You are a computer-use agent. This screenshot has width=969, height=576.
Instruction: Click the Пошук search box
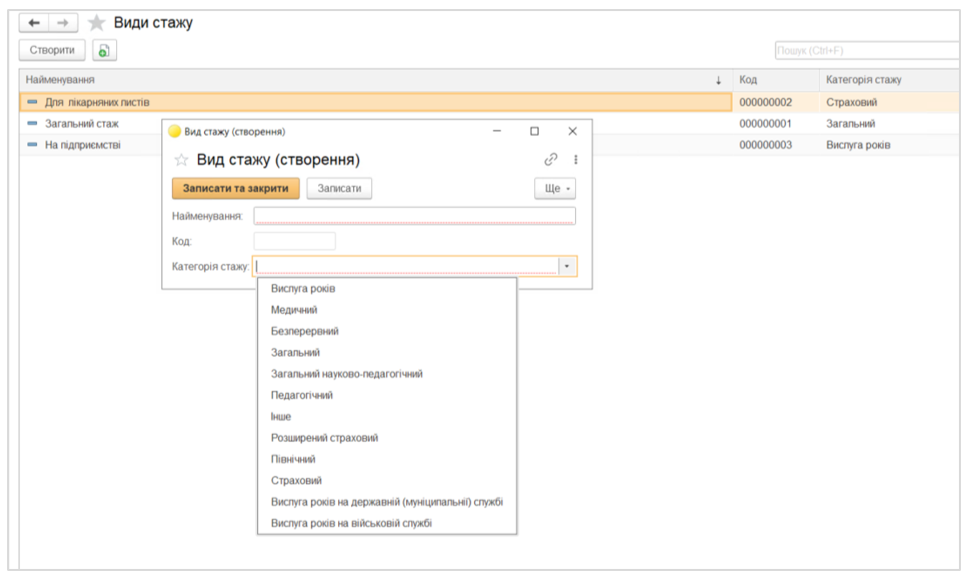coord(867,51)
